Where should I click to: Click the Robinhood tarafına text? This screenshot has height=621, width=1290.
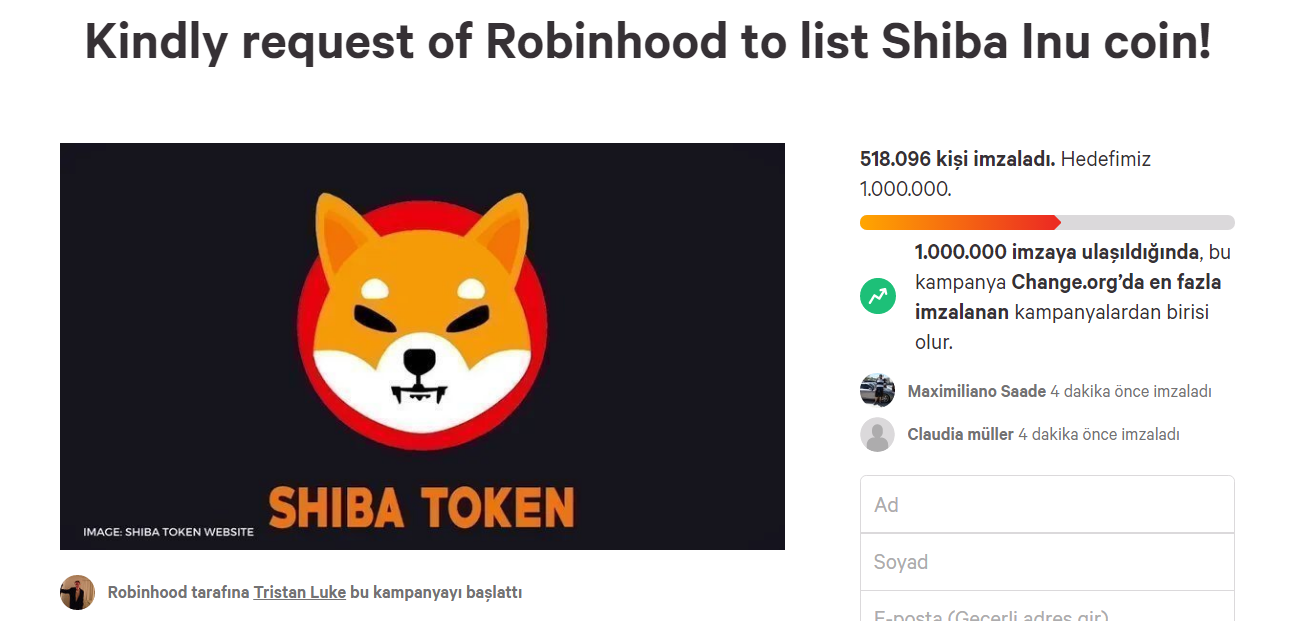pyautogui.click(x=178, y=592)
